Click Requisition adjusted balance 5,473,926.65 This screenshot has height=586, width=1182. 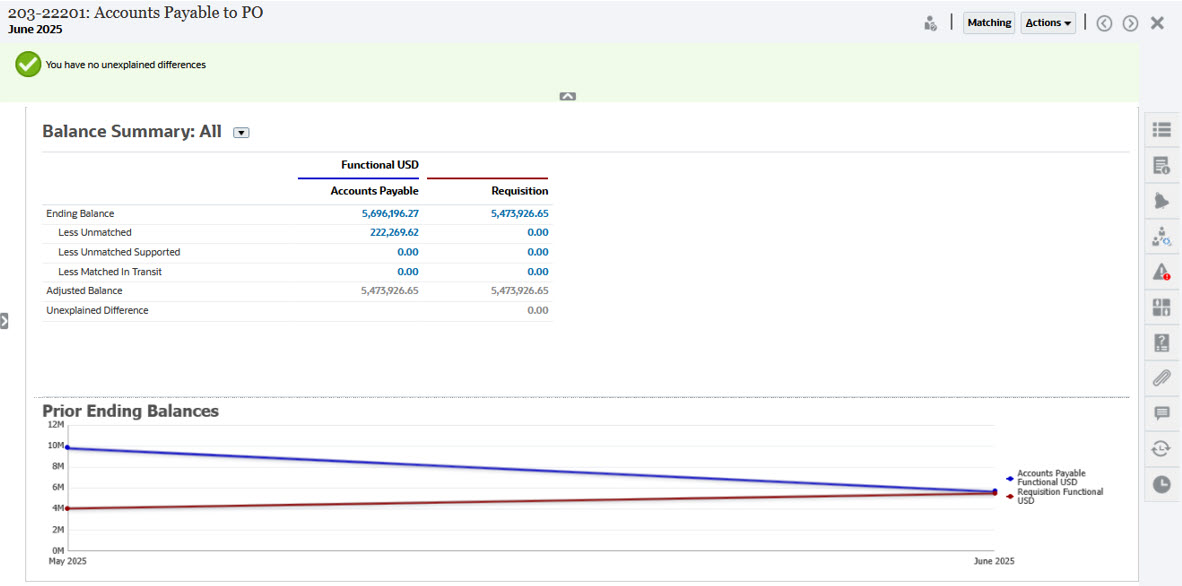click(519, 290)
